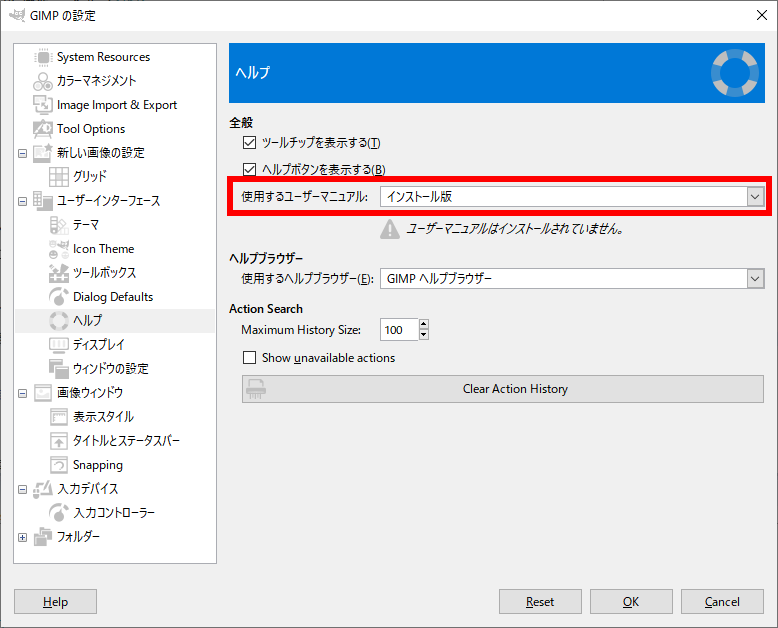
Task: Click the large lifebuoy icon in header
Action: coord(735,72)
